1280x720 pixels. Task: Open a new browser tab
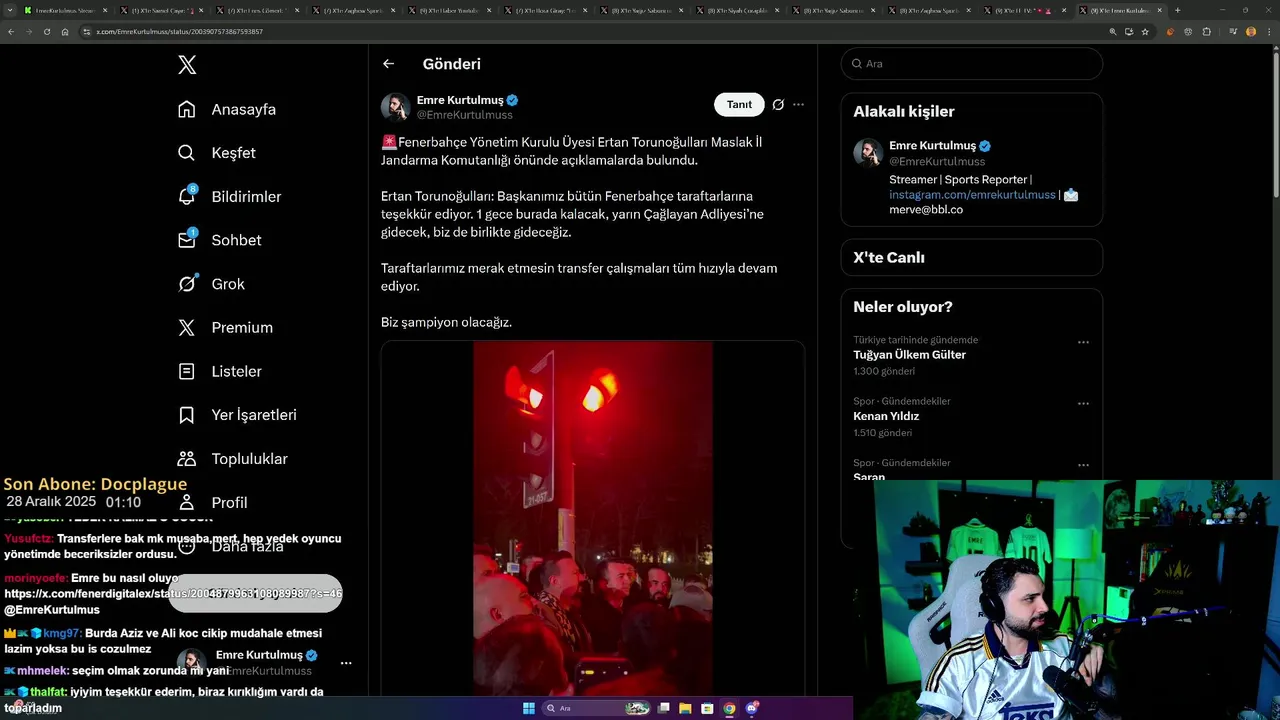[x=1177, y=10]
